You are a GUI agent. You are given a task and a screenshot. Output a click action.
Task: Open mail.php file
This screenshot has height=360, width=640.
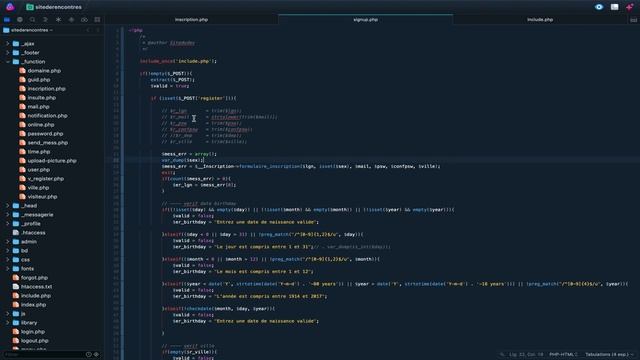point(38,107)
